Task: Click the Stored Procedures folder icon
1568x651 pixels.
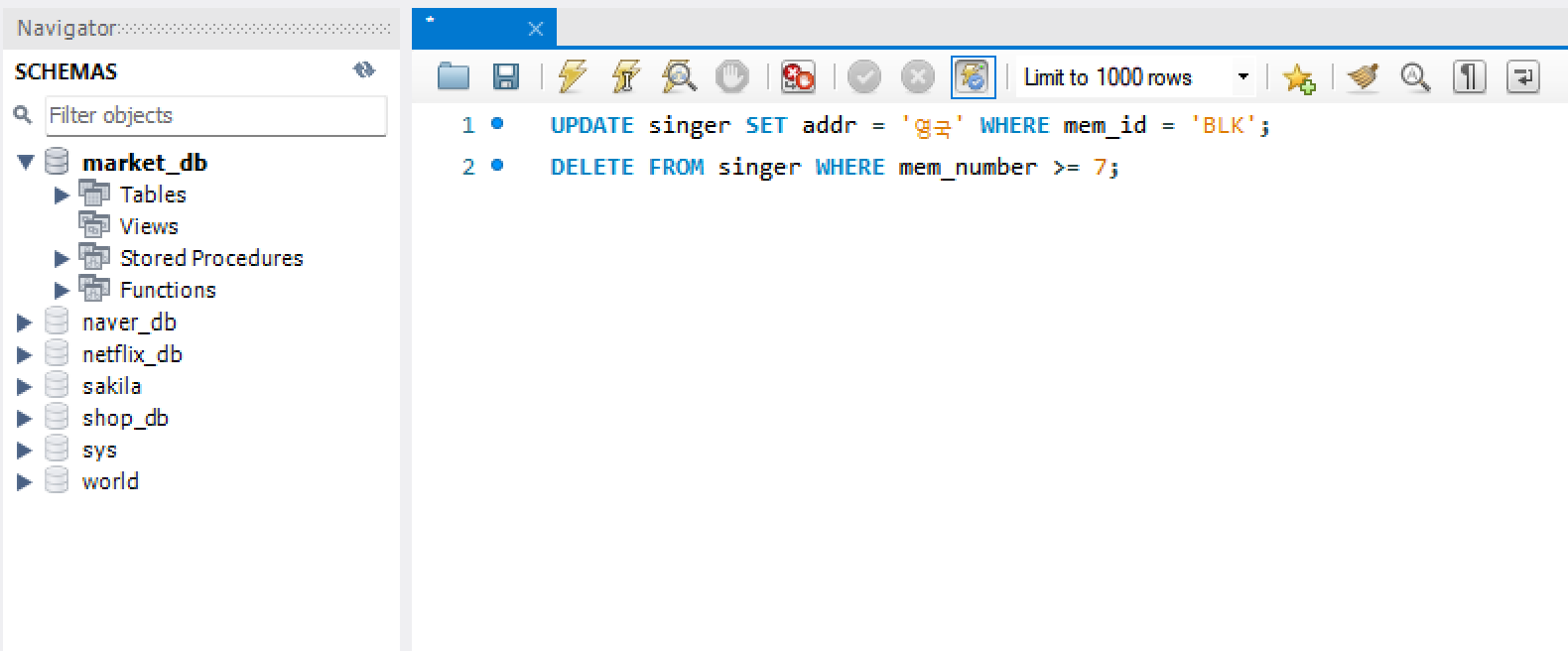Action: click(94, 257)
